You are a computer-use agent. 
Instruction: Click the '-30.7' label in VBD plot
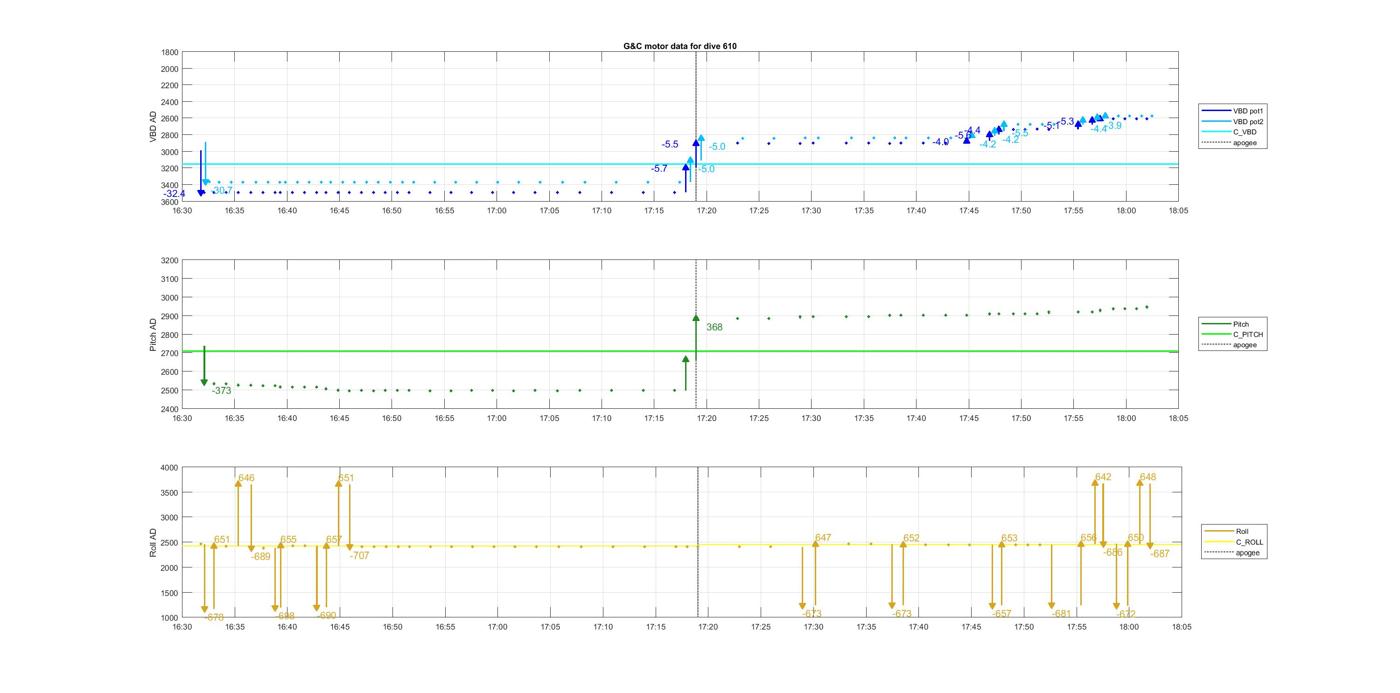pyautogui.click(x=221, y=190)
